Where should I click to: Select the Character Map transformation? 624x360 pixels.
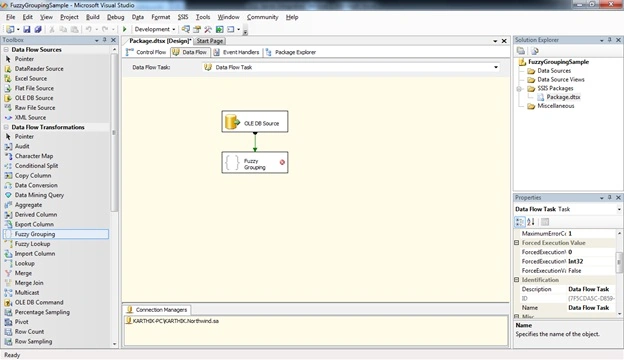click(x=34, y=156)
